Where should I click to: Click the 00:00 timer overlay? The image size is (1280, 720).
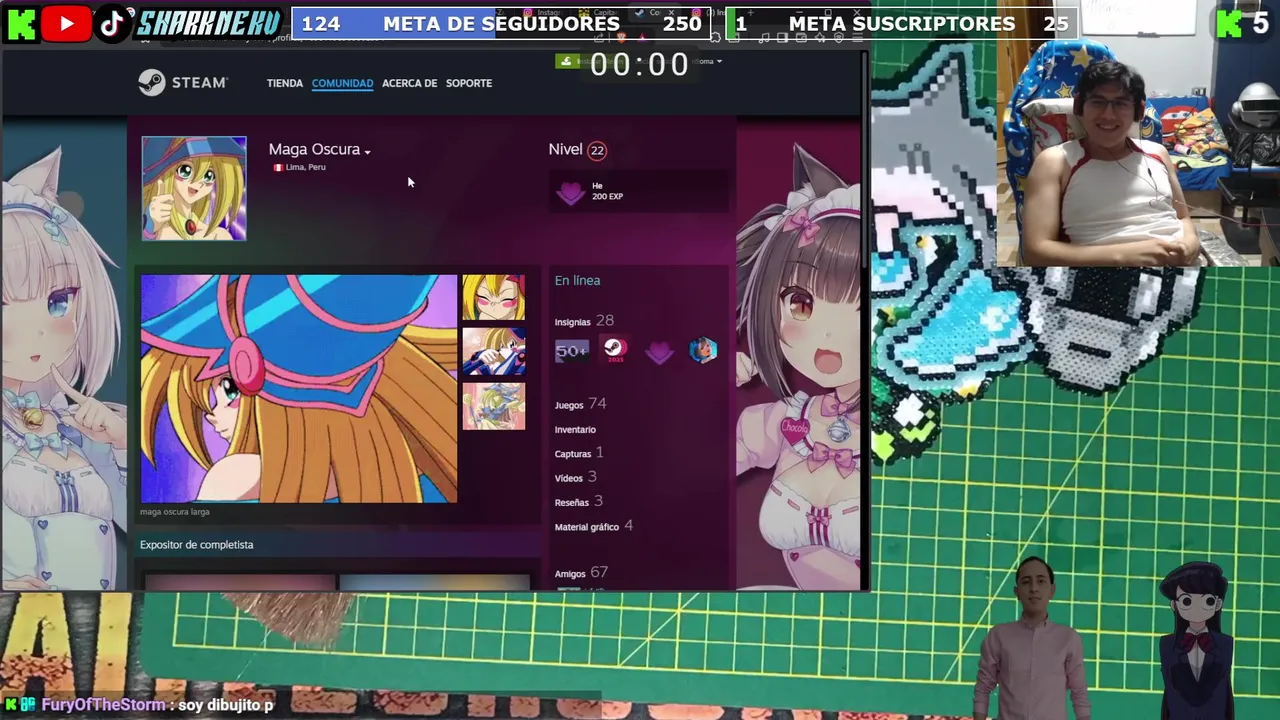point(640,64)
